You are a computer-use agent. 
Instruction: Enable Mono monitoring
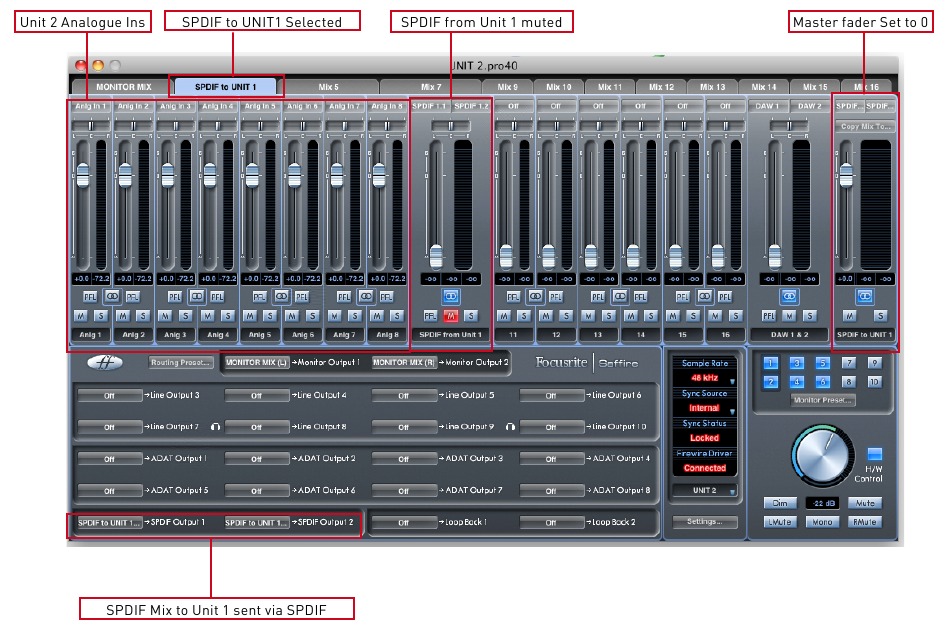pyautogui.click(x=823, y=522)
